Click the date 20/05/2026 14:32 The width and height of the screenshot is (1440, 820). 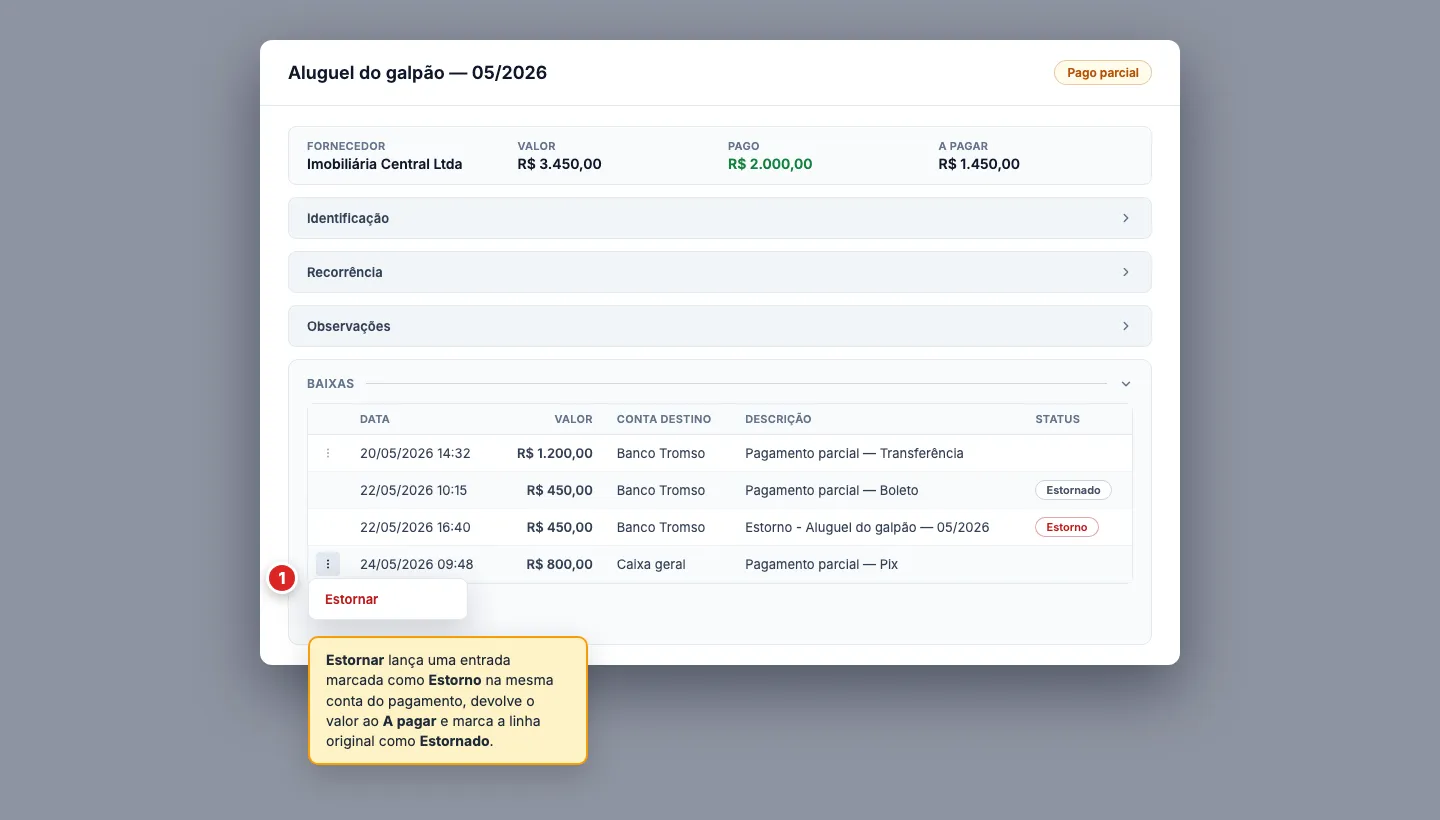click(x=415, y=453)
